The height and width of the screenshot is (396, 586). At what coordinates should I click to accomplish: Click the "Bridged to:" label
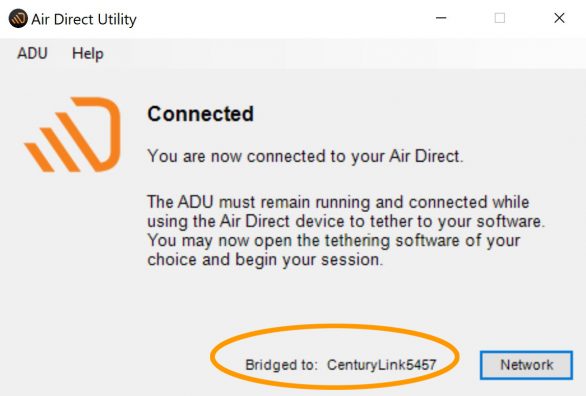point(281,365)
